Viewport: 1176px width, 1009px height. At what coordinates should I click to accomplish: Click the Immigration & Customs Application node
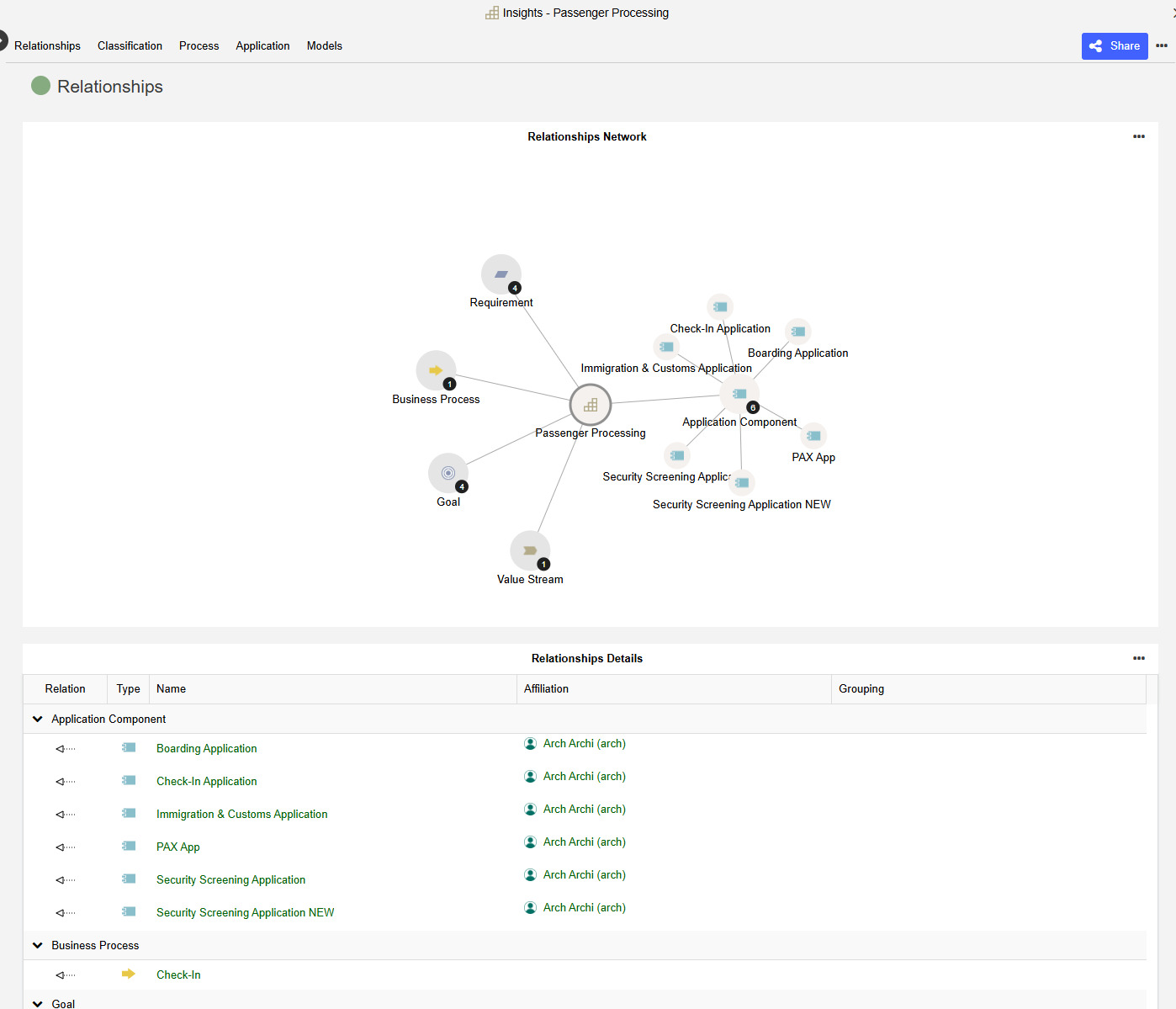tap(666, 346)
